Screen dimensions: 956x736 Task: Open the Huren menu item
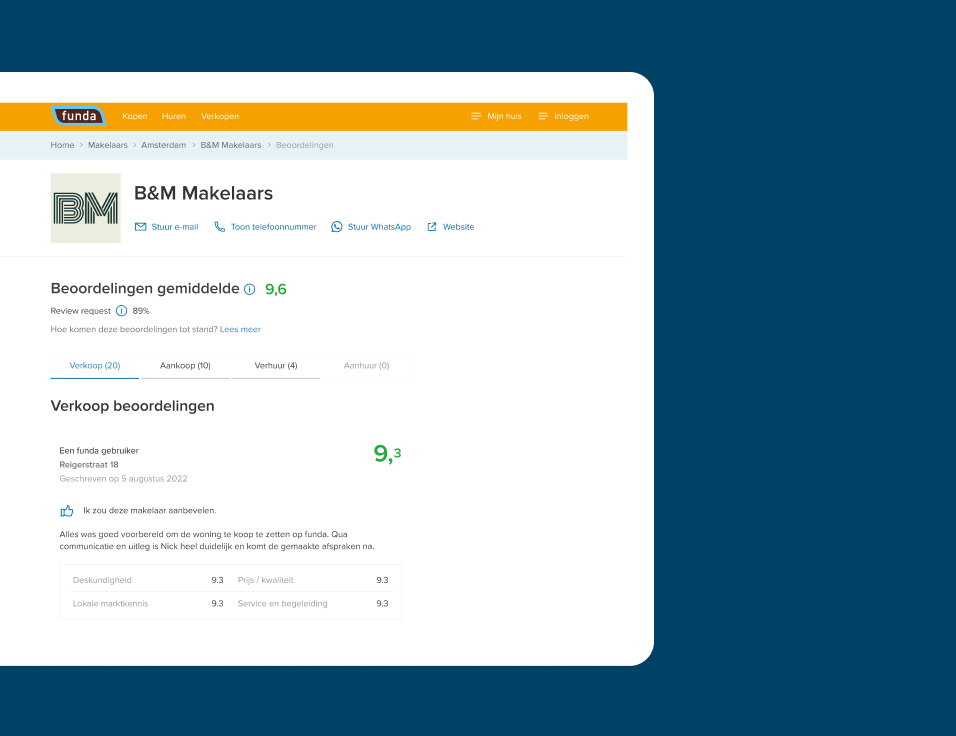pyautogui.click(x=174, y=116)
